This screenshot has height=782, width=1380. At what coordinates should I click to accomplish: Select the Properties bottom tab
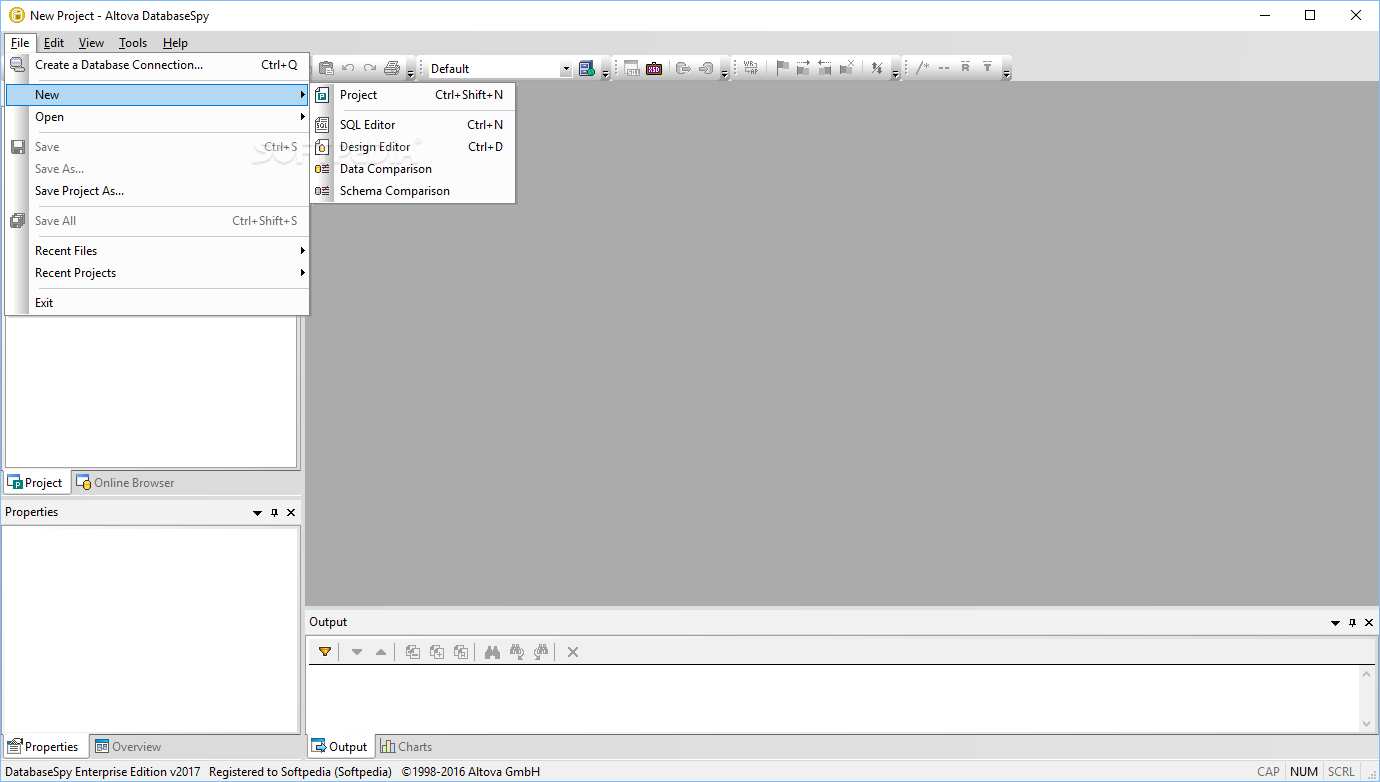pyautogui.click(x=44, y=747)
